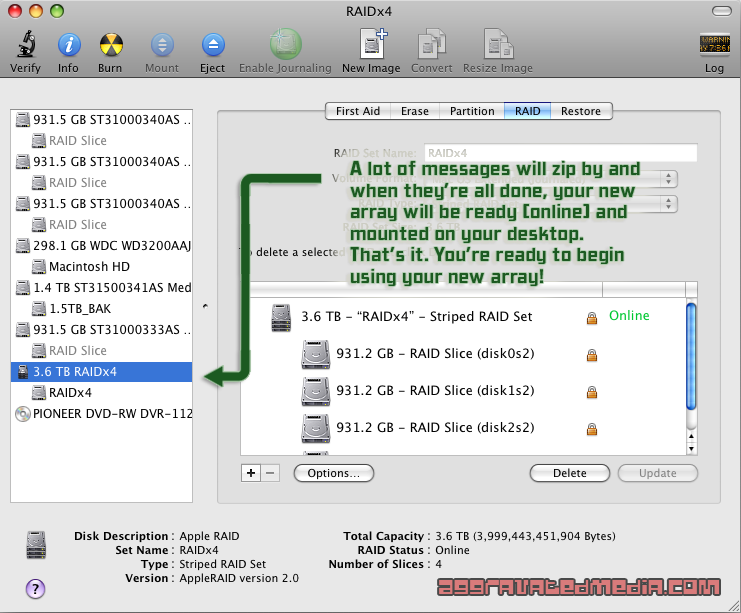Image resolution: width=741 pixels, height=613 pixels.
Task: Switch to the First Aid tab
Action: 358,111
